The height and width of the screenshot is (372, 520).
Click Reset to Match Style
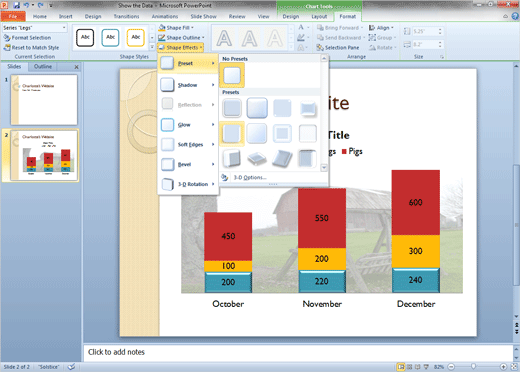(x=31, y=48)
